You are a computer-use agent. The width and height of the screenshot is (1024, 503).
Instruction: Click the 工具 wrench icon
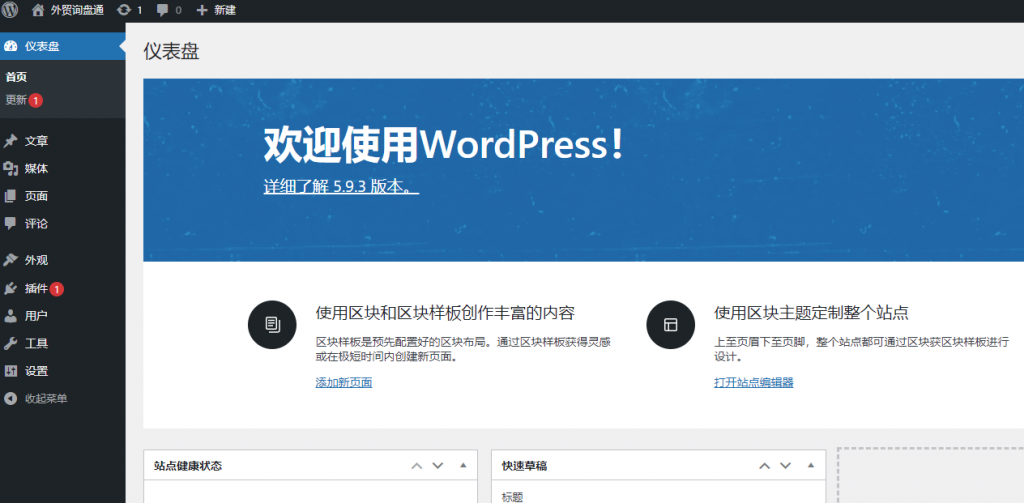(10, 344)
